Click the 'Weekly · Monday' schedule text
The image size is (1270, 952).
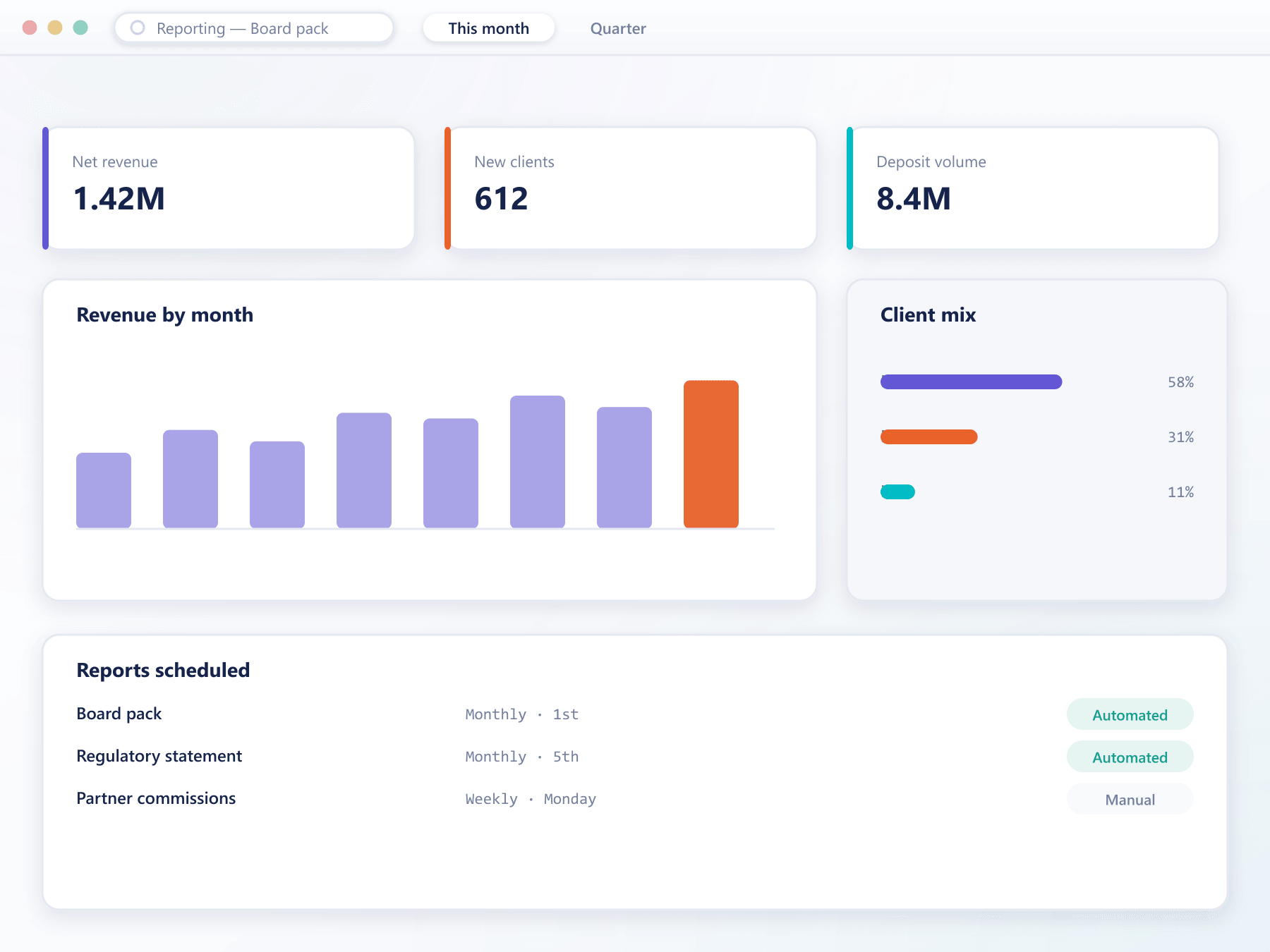(x=531, y=799)
